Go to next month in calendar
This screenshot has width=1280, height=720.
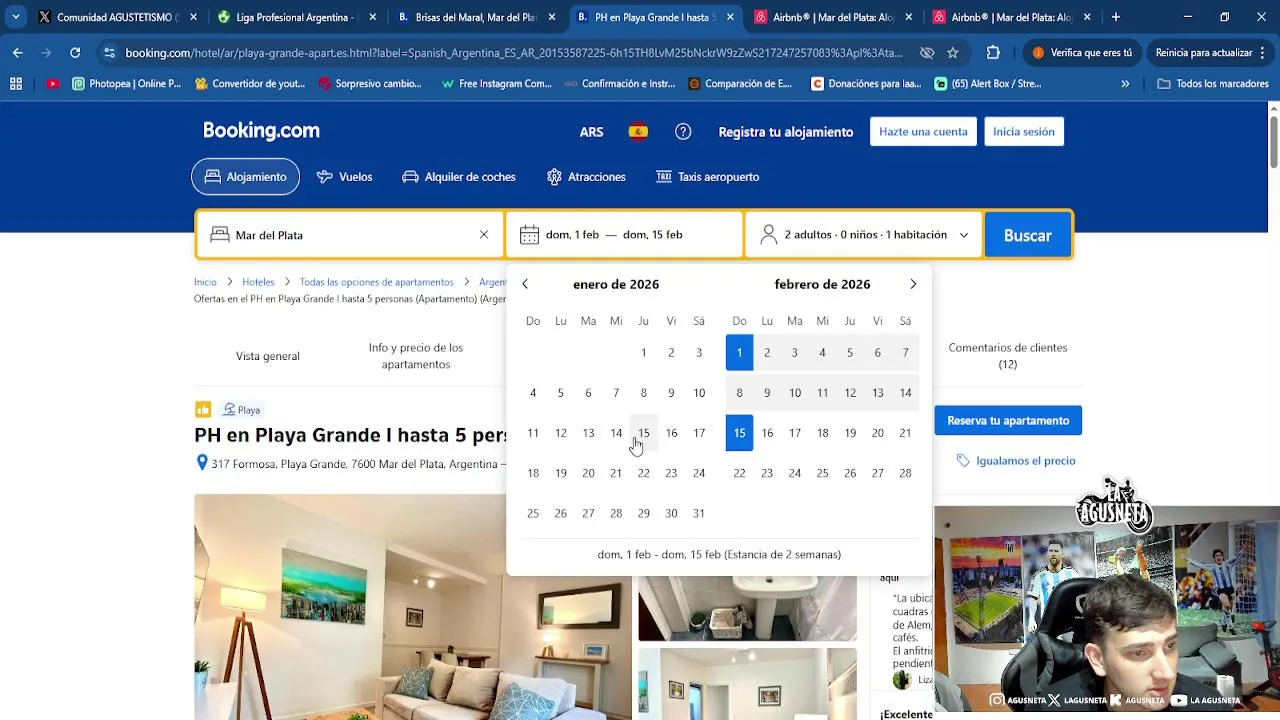[913, 285]
